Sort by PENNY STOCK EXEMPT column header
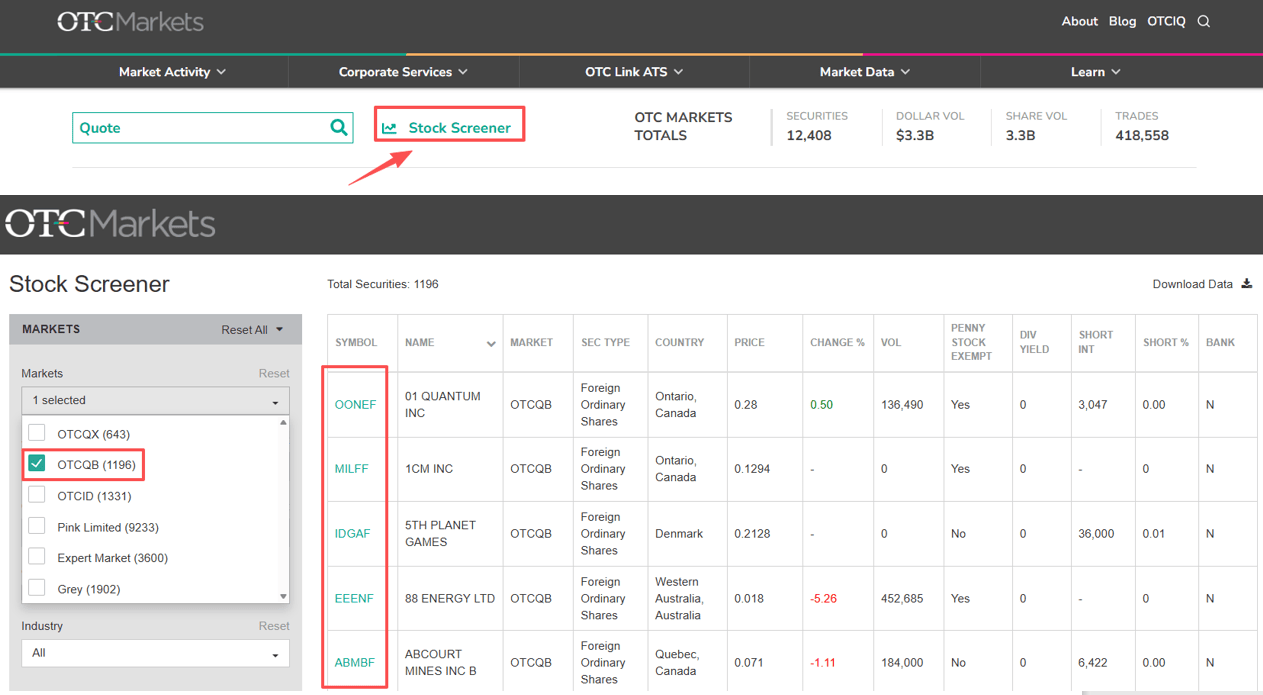1263x695 pixels. click(x=972, y=342)
